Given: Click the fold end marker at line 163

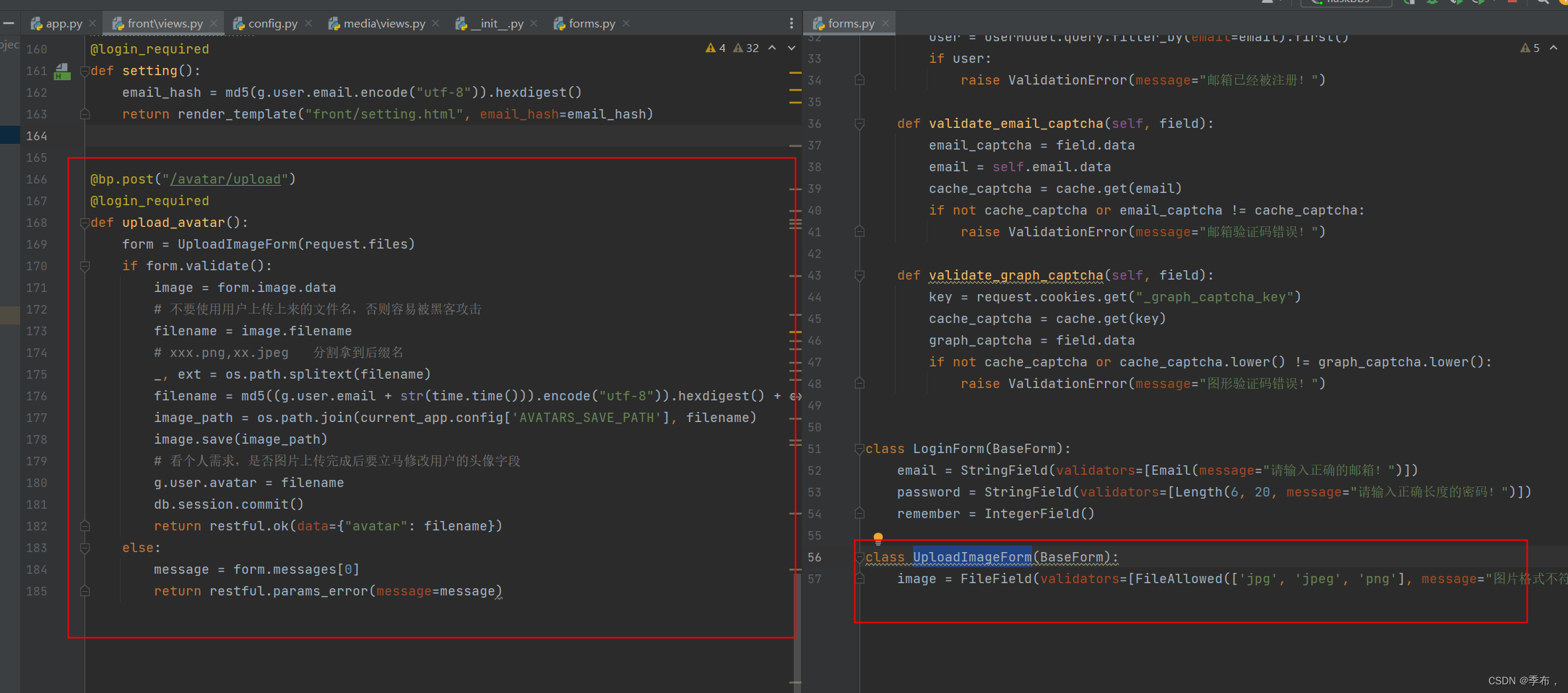Looking at the screenshot, I should [85, 114].
